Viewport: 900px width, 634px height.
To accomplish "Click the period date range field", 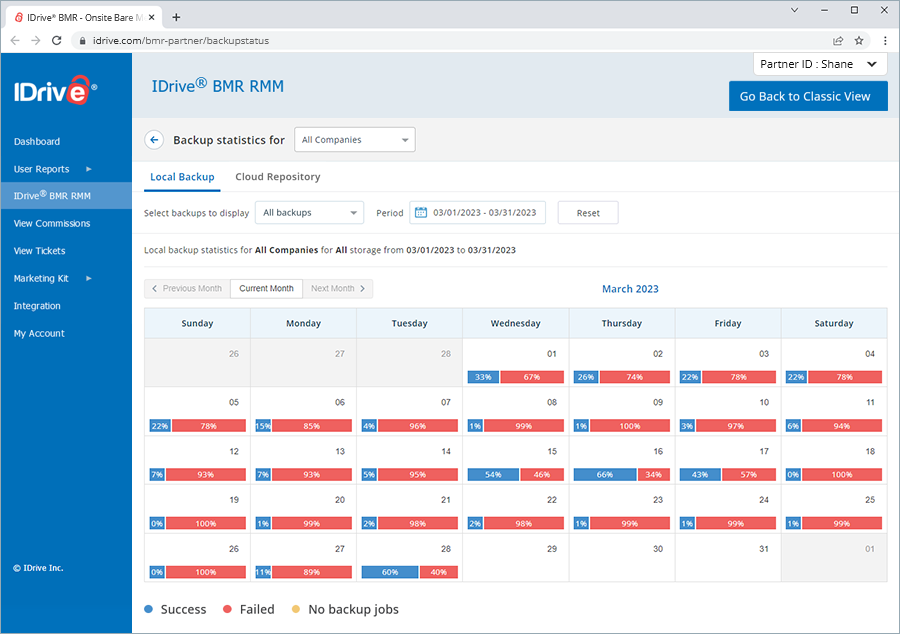I will (477, 212).
